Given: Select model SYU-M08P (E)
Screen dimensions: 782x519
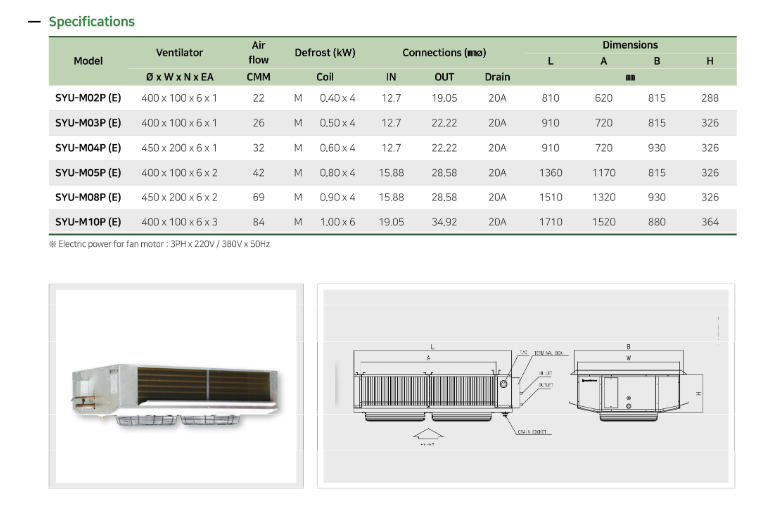Looking at the screenshot, I should (x=88, y=197).
